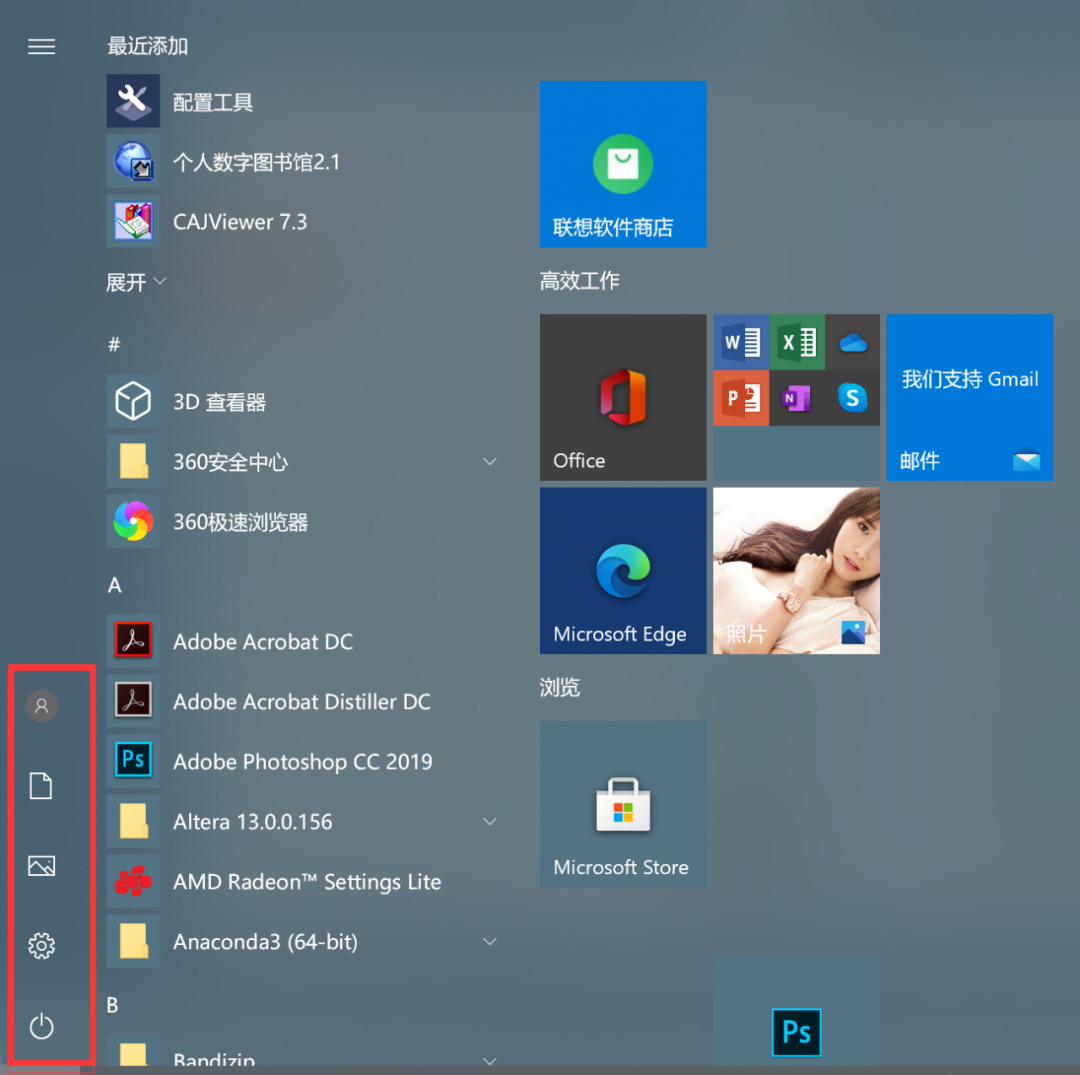Expand the Anaconda3 (64-bit) chevron

point(490,941)
